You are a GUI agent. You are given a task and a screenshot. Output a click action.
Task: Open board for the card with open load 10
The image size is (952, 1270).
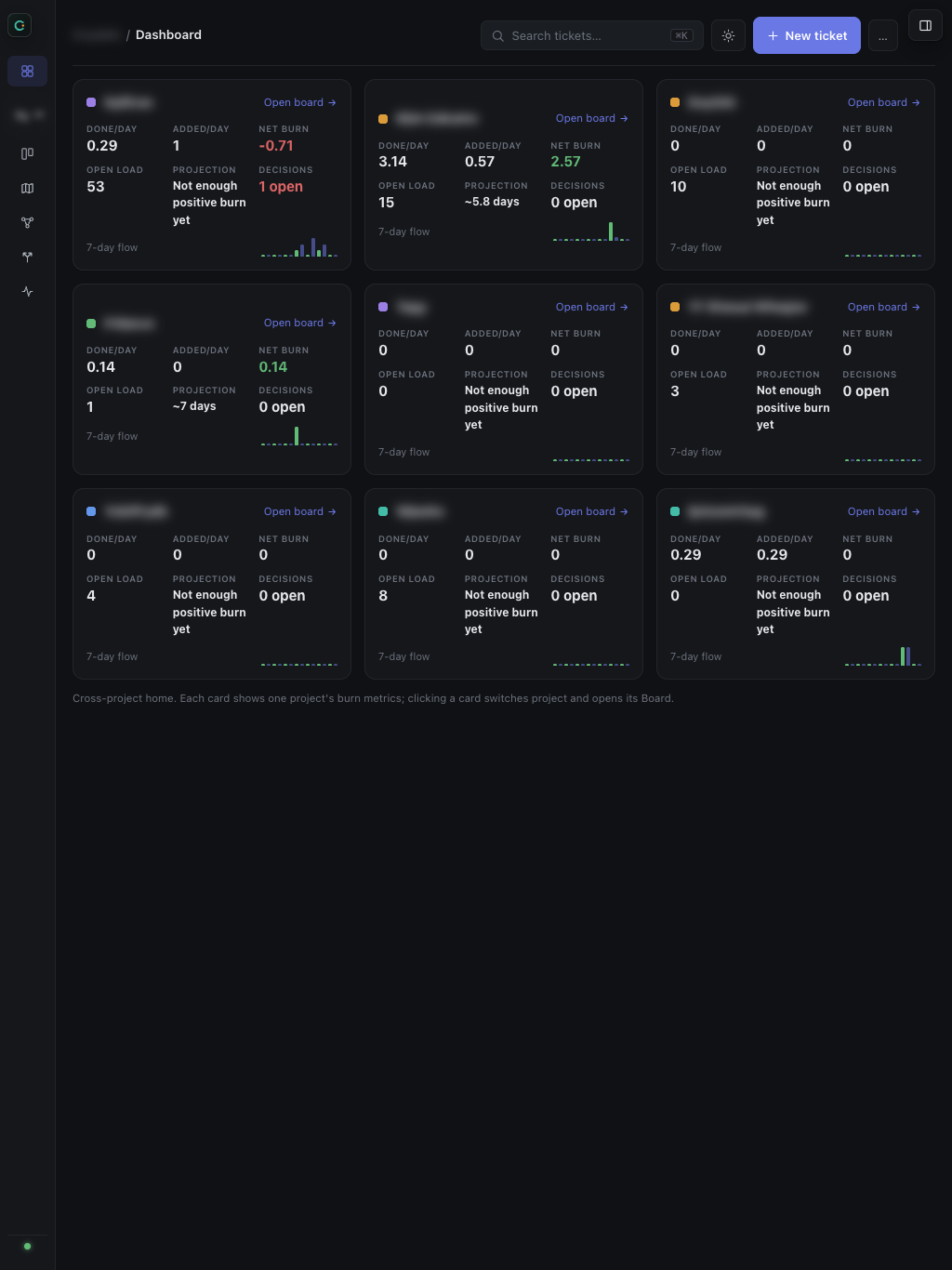pos(884,102)
